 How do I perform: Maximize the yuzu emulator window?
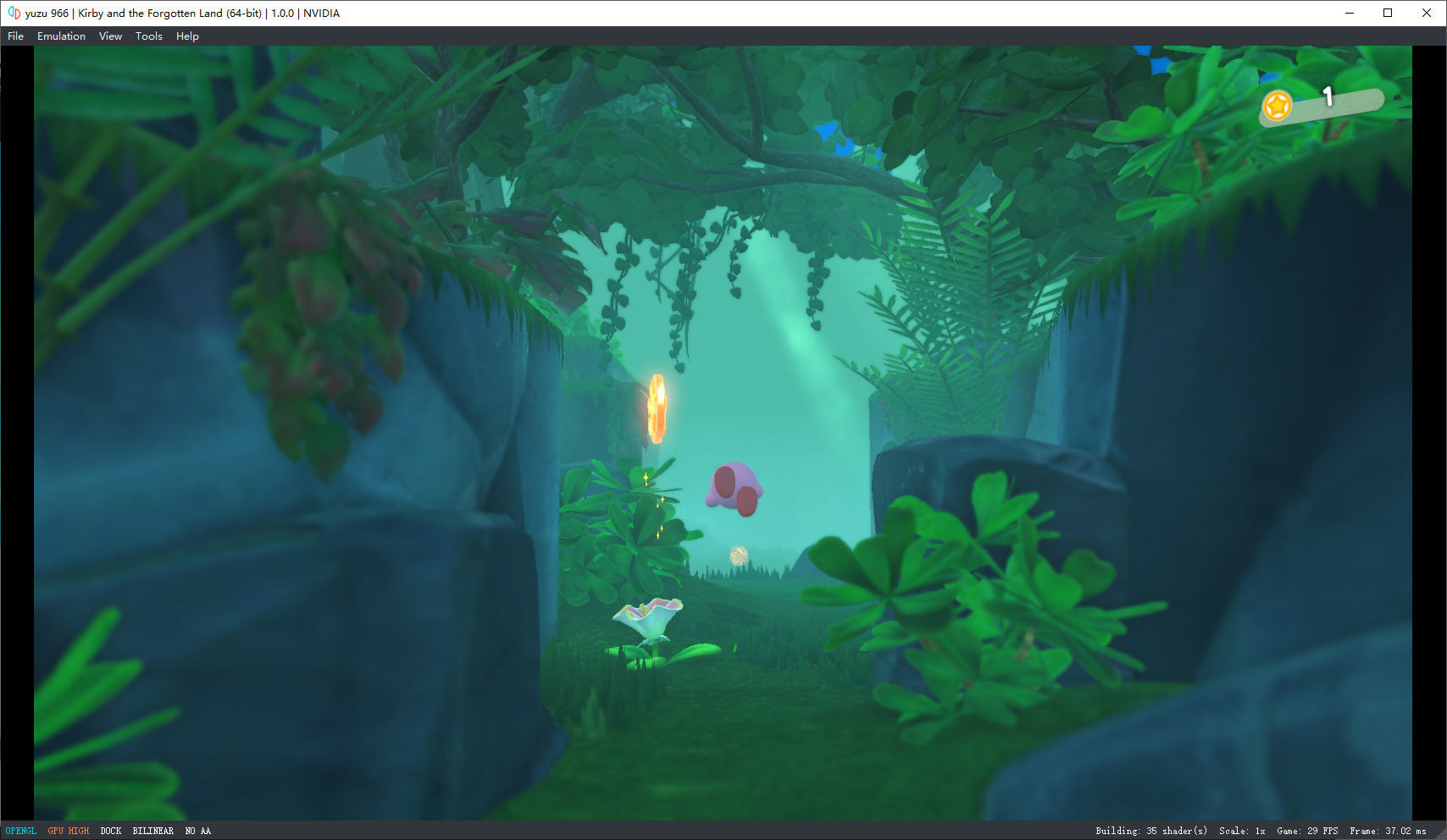tap(1388, 13)
